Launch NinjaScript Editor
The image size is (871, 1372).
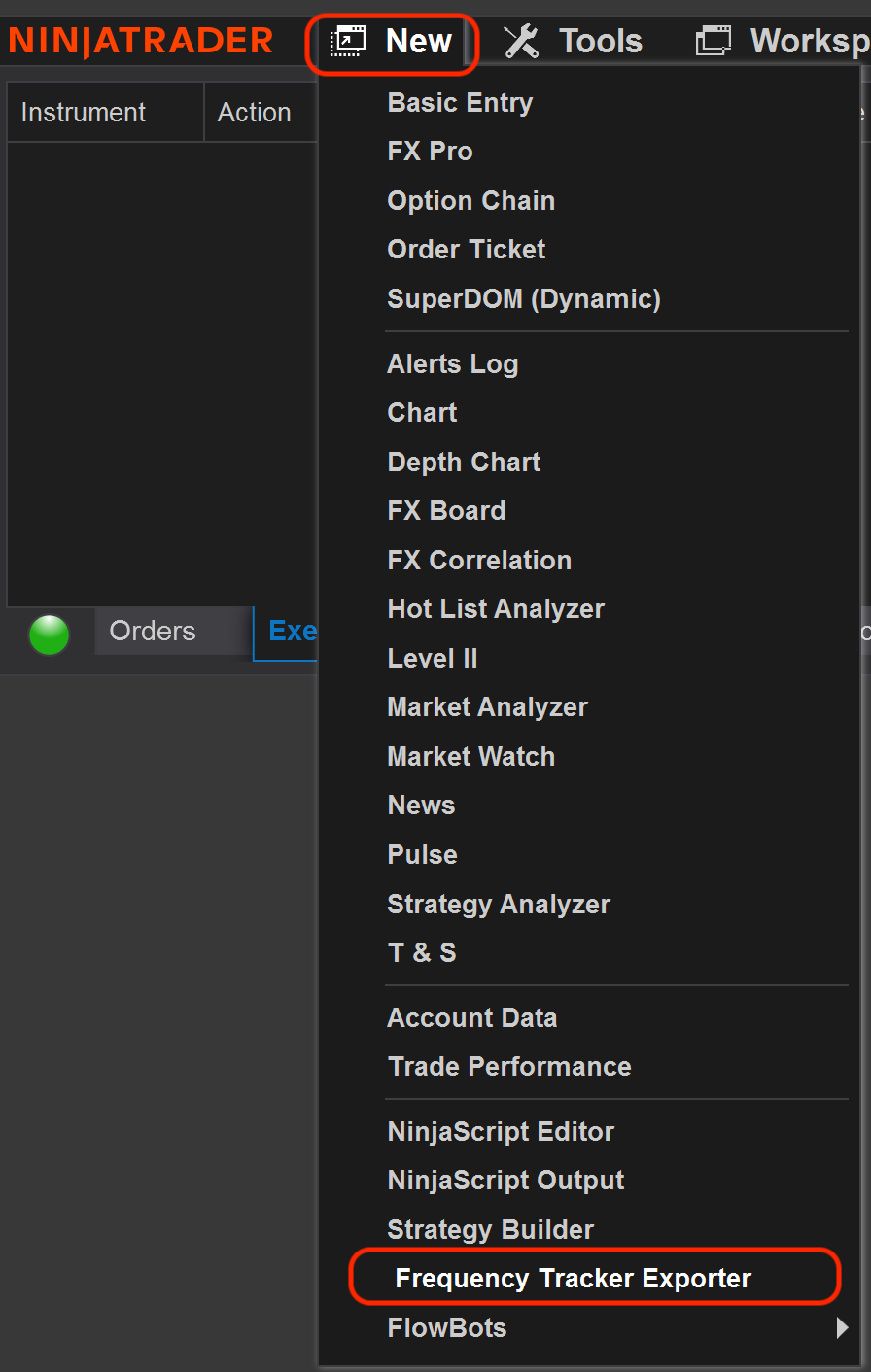pos(501,1132)
